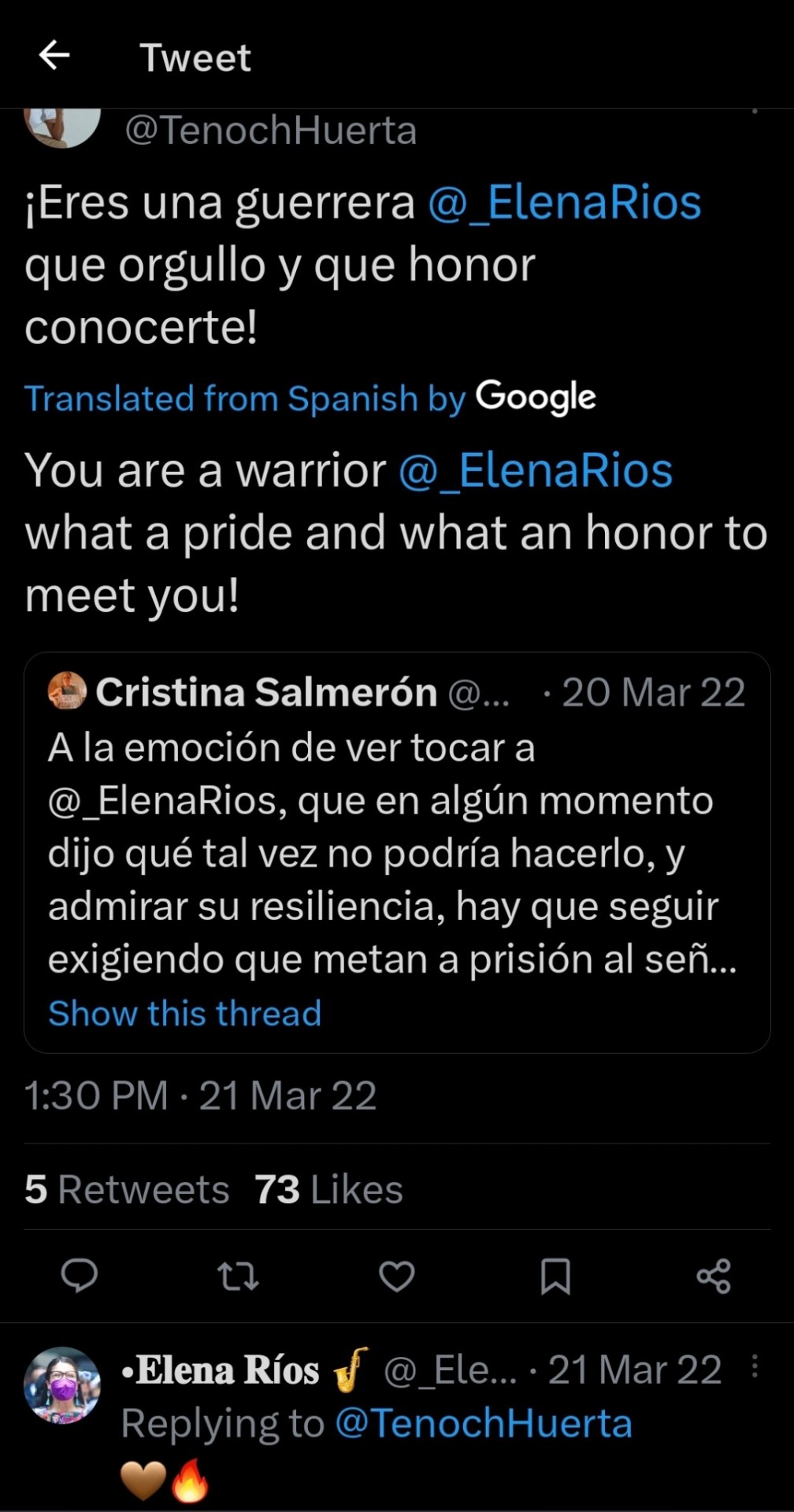Click @_ElenaRios mention in translated text
Screen dimensions: 794x1512
536,471
